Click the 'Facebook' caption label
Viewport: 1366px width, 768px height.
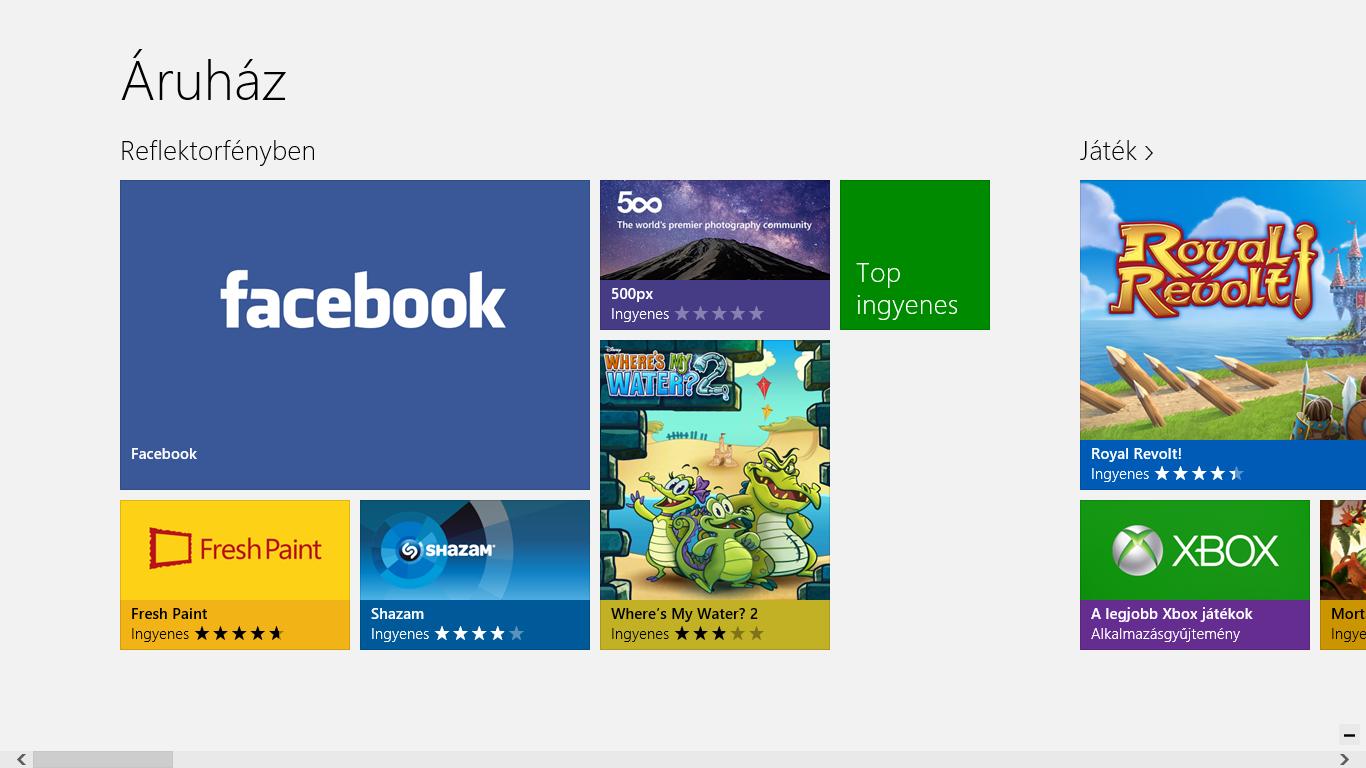tap(164, 454)
